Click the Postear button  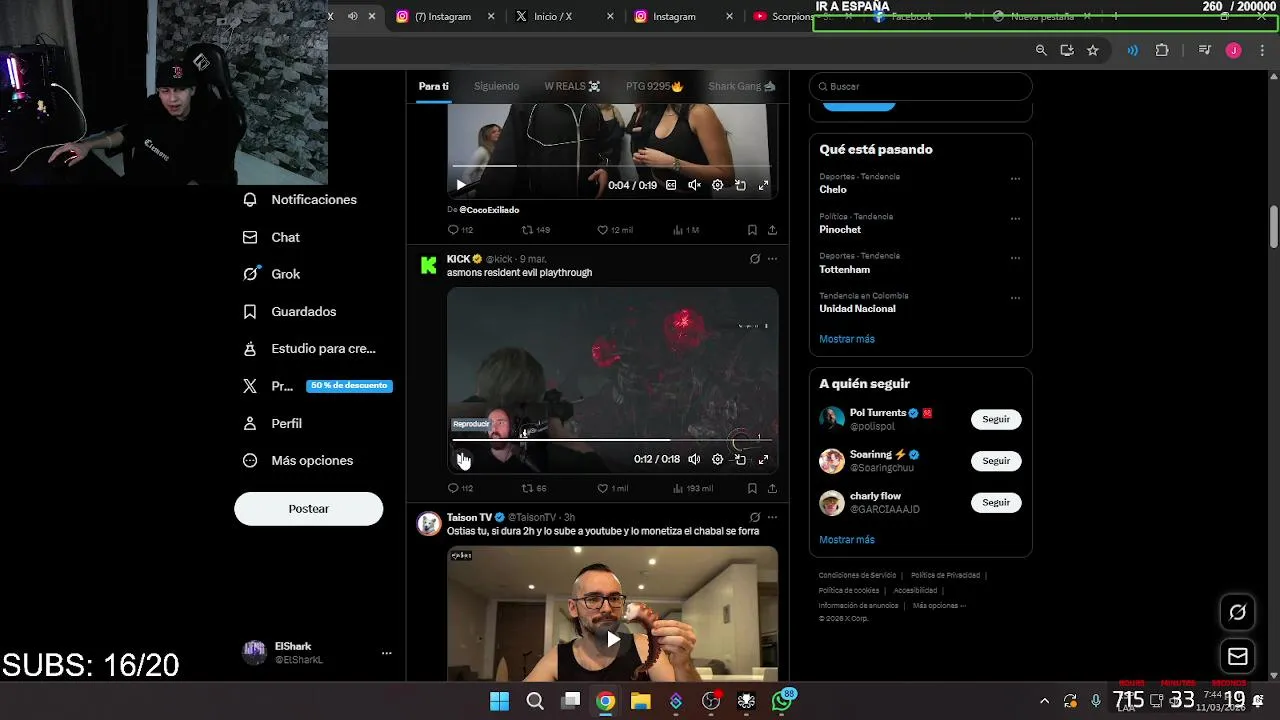point(308,509)
